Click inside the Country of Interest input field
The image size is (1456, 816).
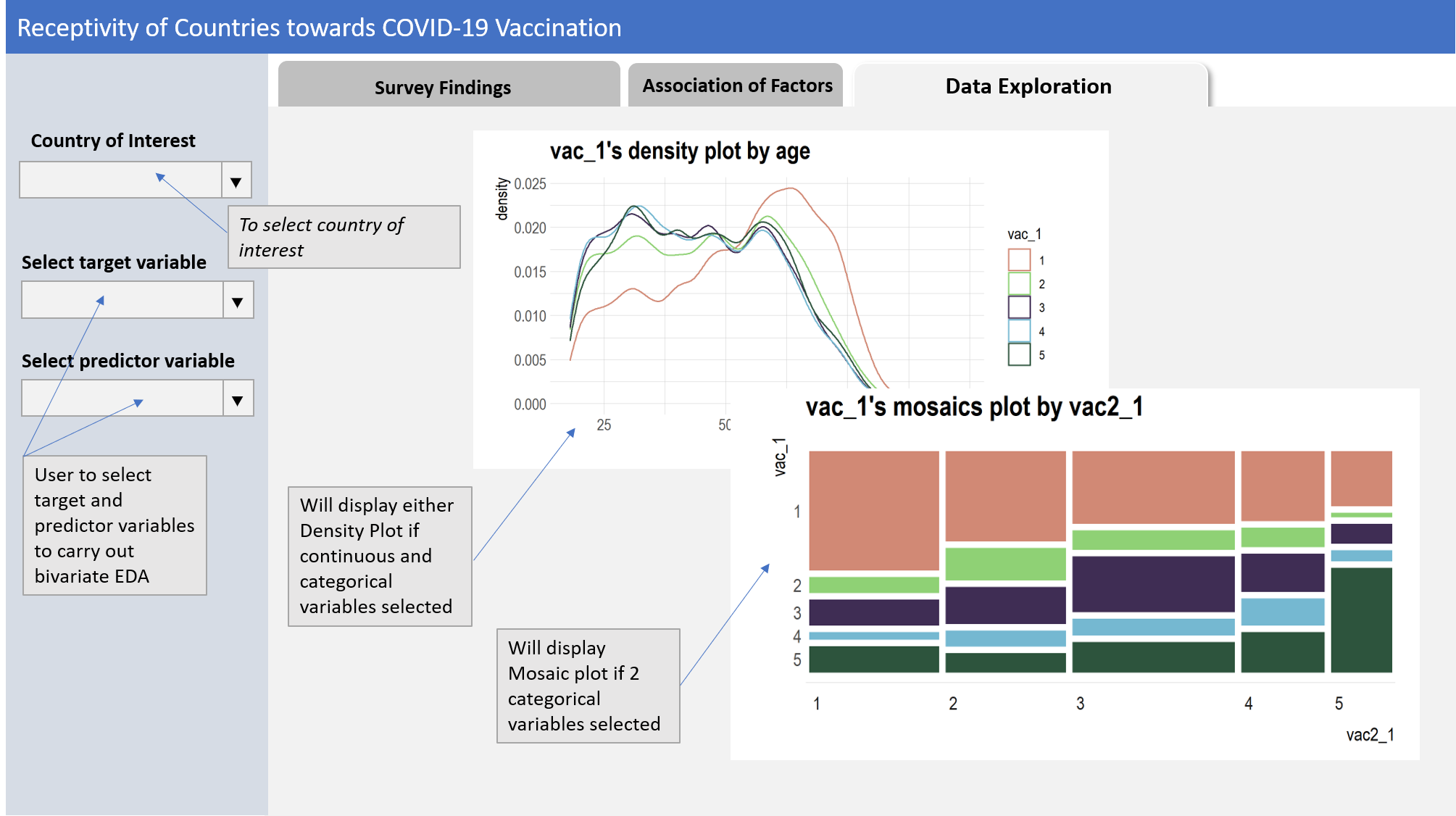(116, 180)
